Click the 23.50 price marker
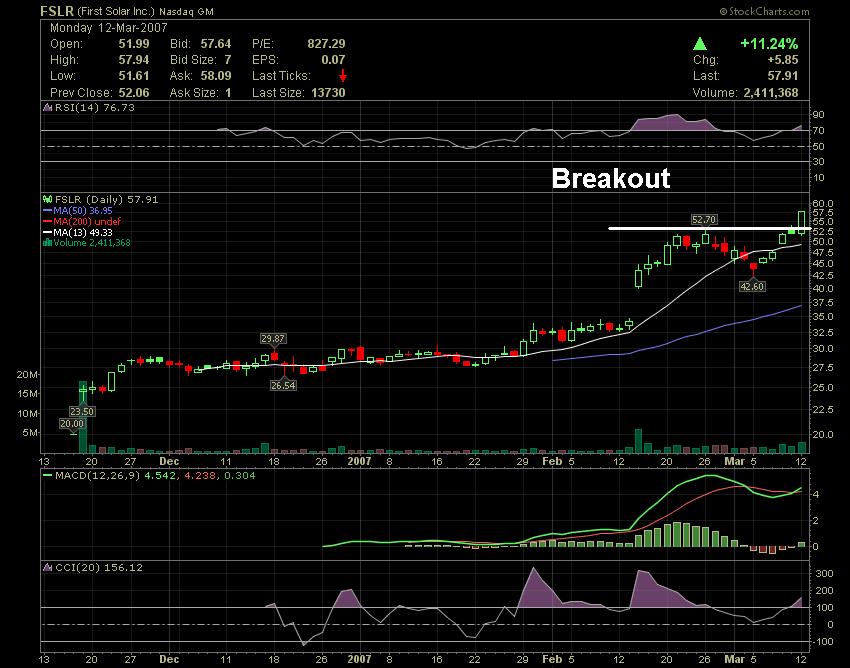850x668 pixels. point(82,412)
